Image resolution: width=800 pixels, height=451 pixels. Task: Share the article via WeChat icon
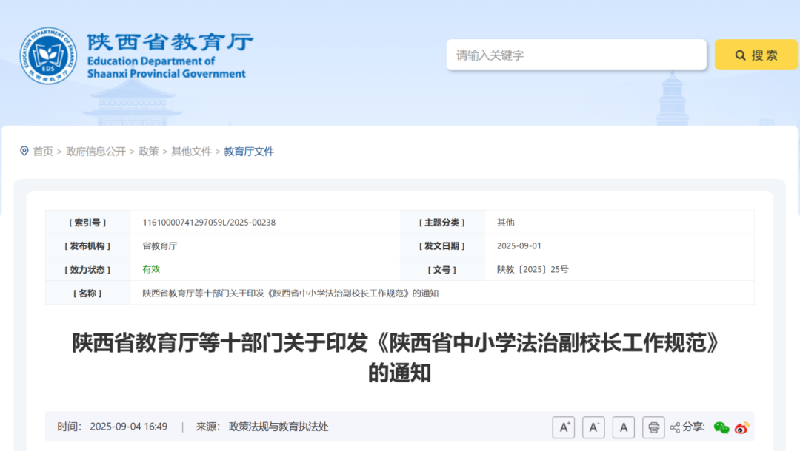[x=721, y=428]
